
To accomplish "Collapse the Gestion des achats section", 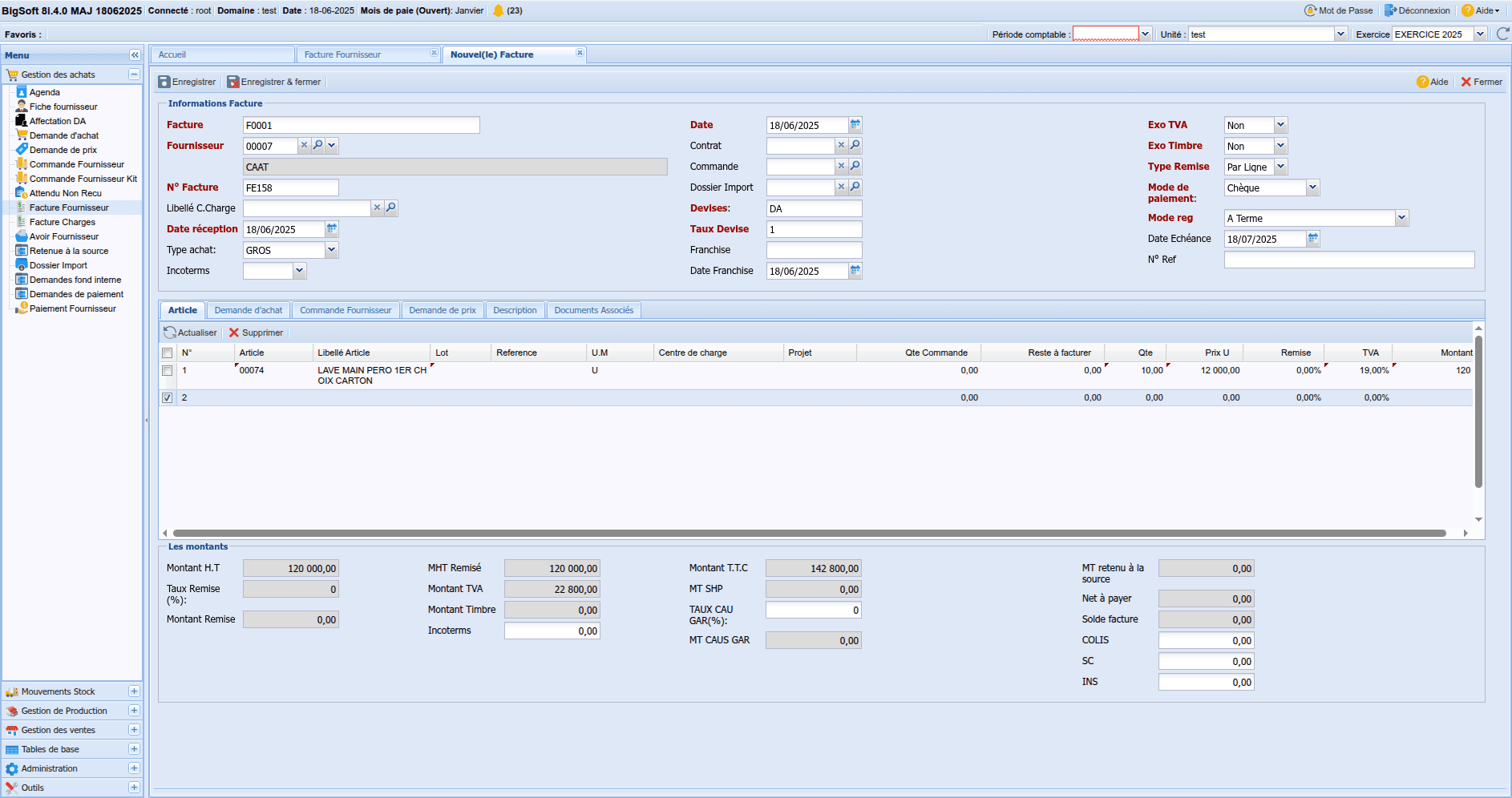I will [134, 75].
